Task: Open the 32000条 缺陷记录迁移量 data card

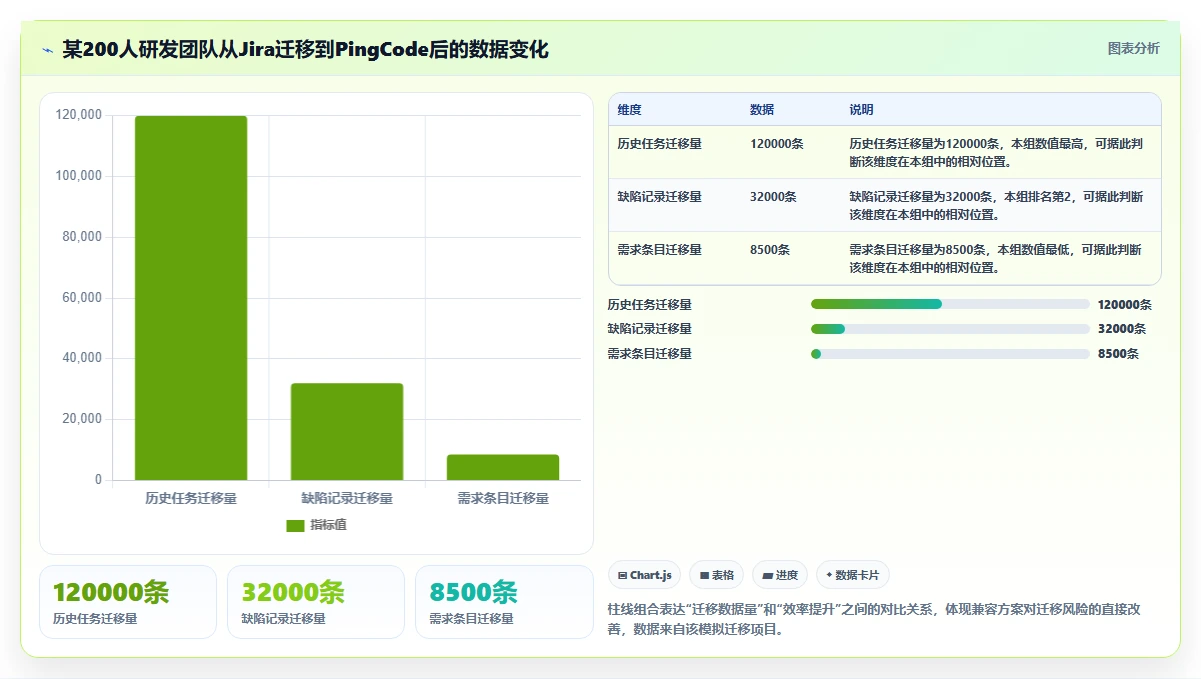Action: point(316,602)
